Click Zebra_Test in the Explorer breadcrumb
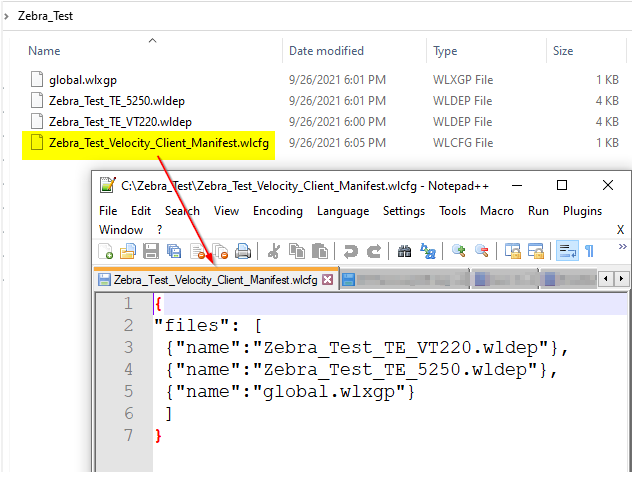 (x=46, y=16)
